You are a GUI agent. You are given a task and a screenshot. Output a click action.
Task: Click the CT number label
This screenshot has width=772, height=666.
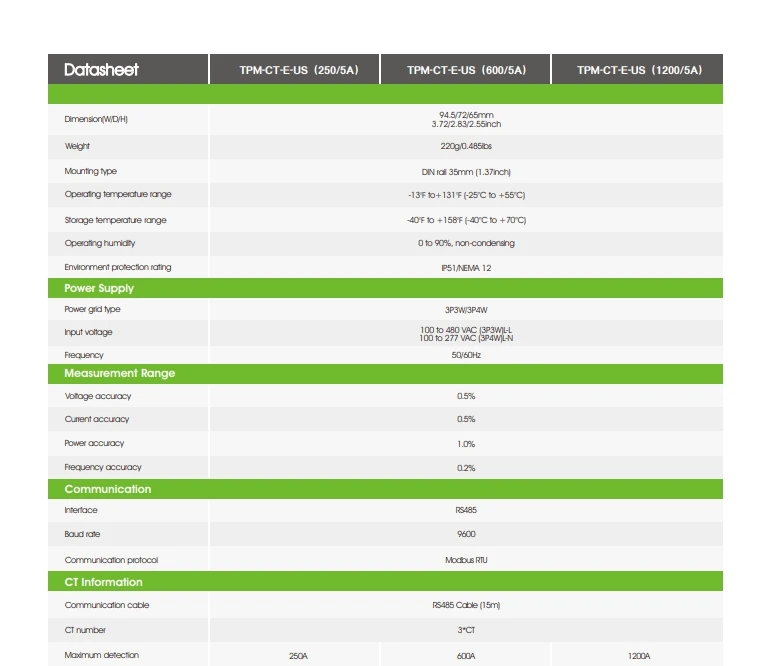(85, 631)
